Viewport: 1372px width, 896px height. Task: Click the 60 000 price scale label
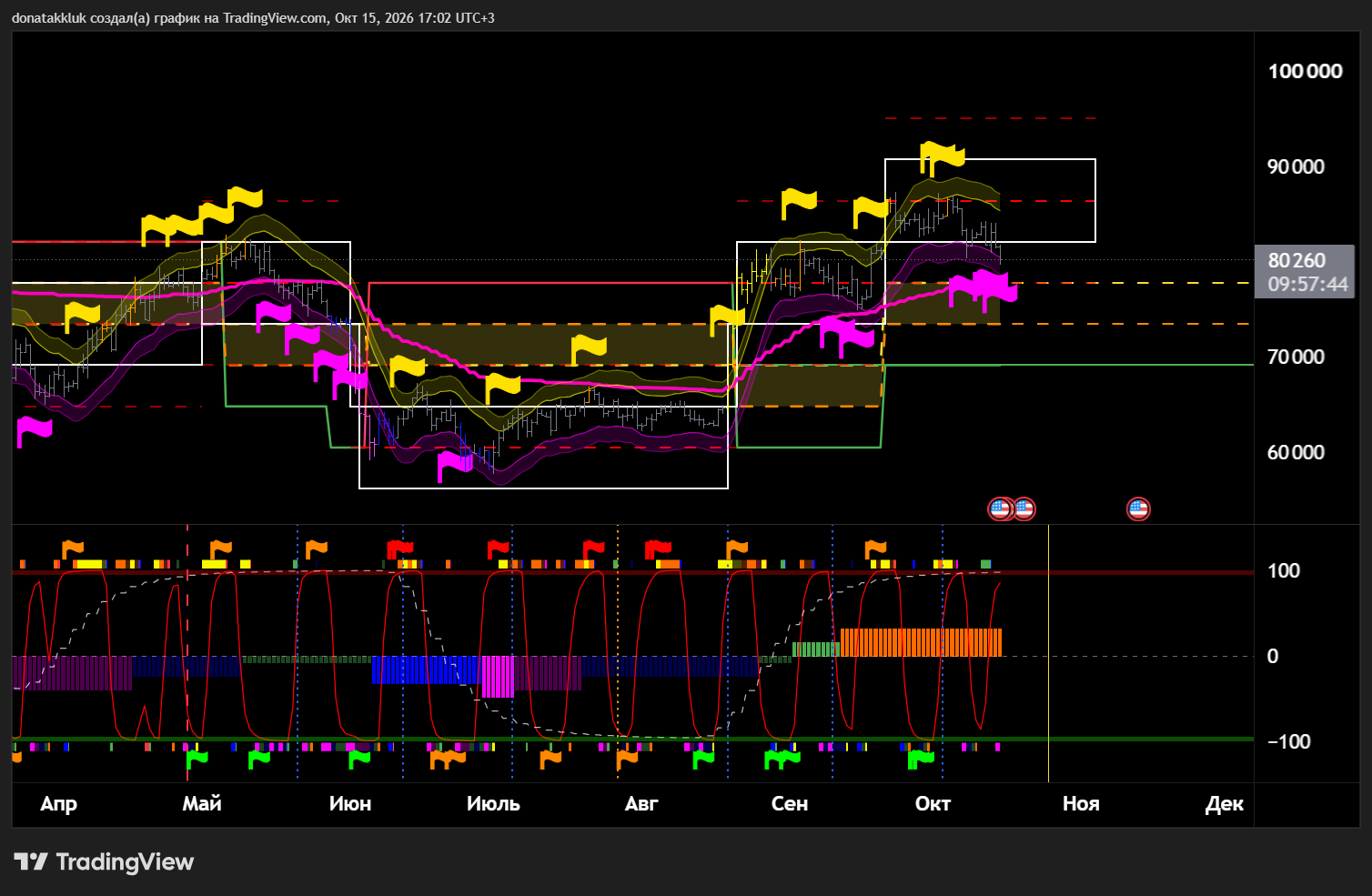[x=1296, y=452]
